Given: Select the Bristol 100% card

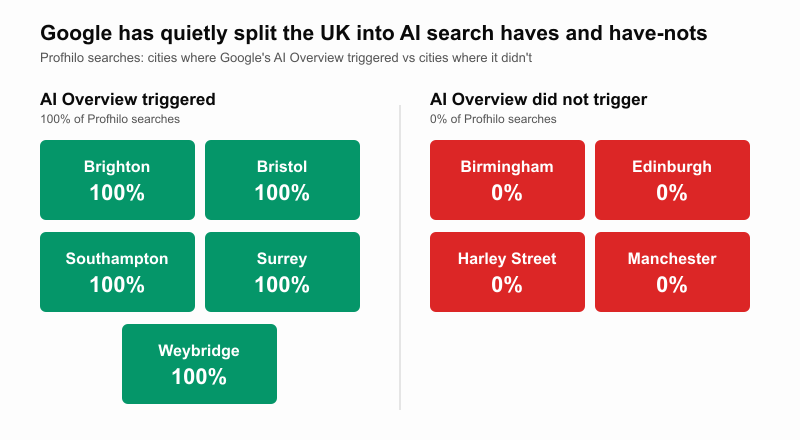Looking at the screenshot, I should click(282, 180).
